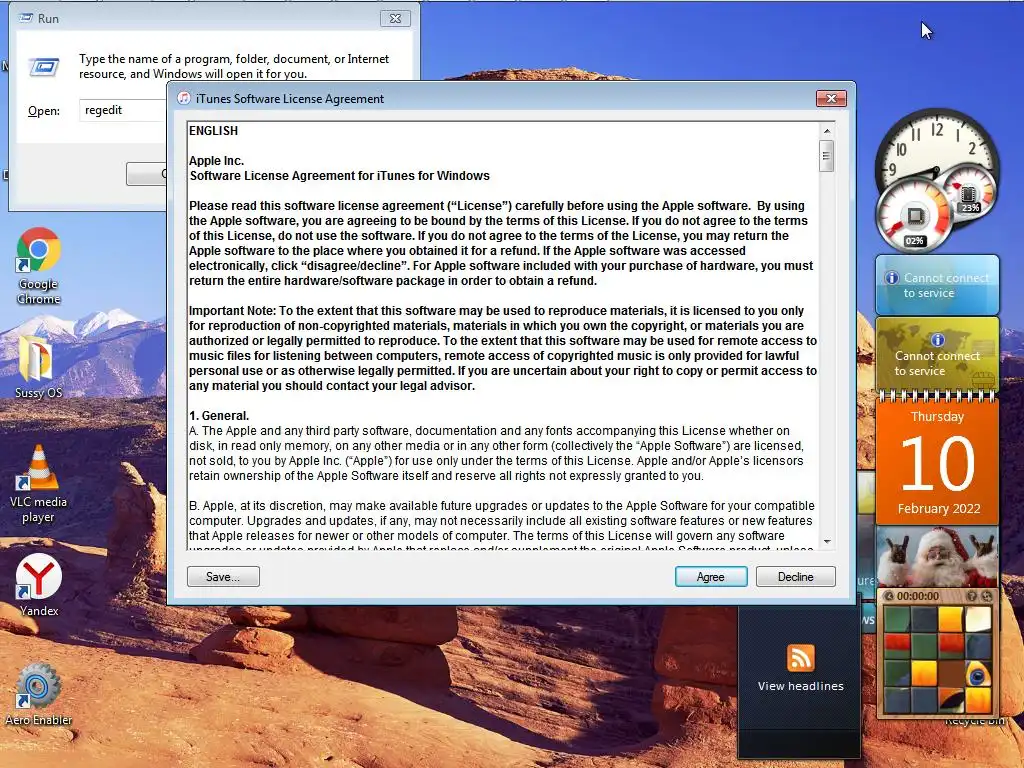
Task: Decline the iTunes license agreement
Action: pos(795,577)
